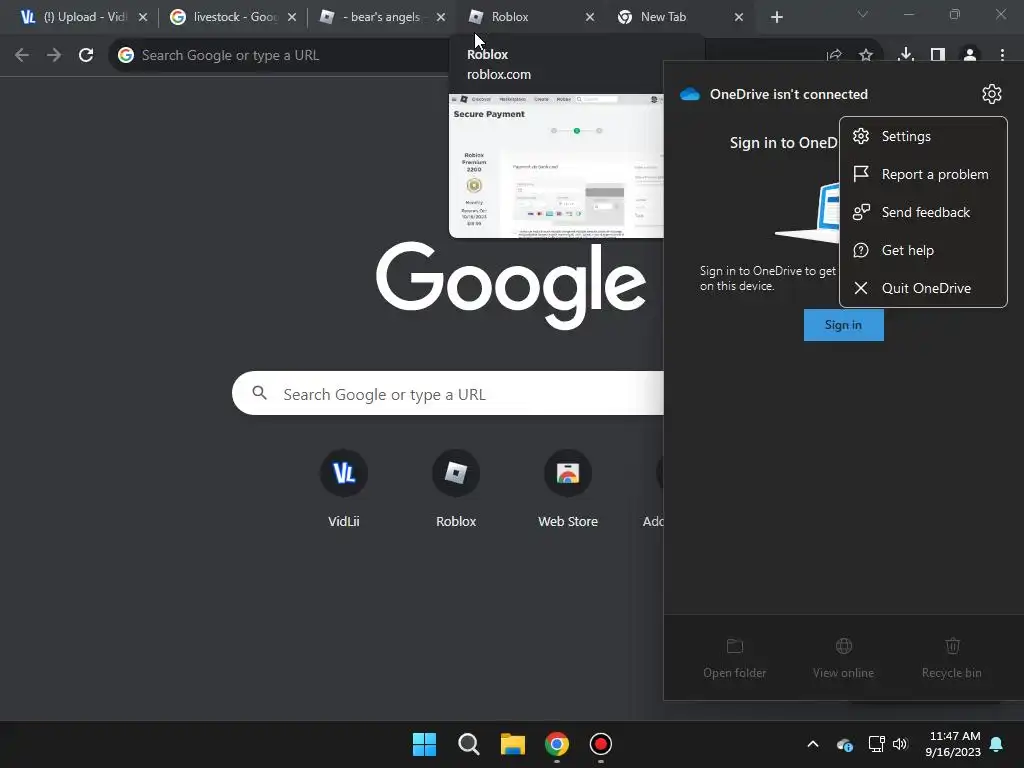This screenshot has width=1024, height=768.
Task: Click the Google homepage search box
Action: [x=448, y=393]
